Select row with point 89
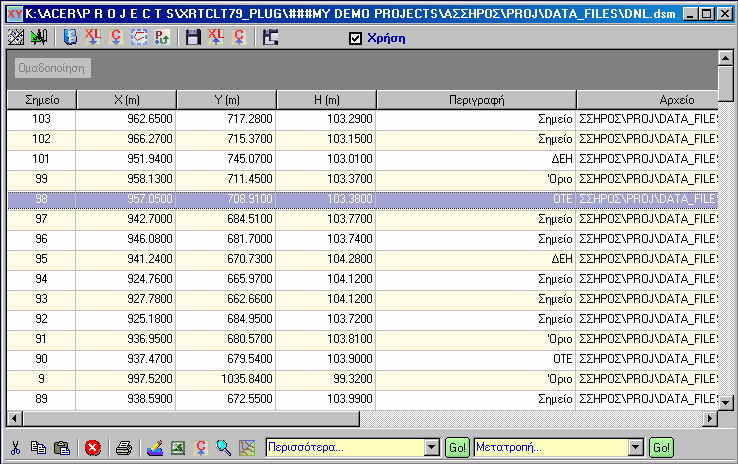The image size is (738, 464). pyautogui.click(x=362, y=400)
